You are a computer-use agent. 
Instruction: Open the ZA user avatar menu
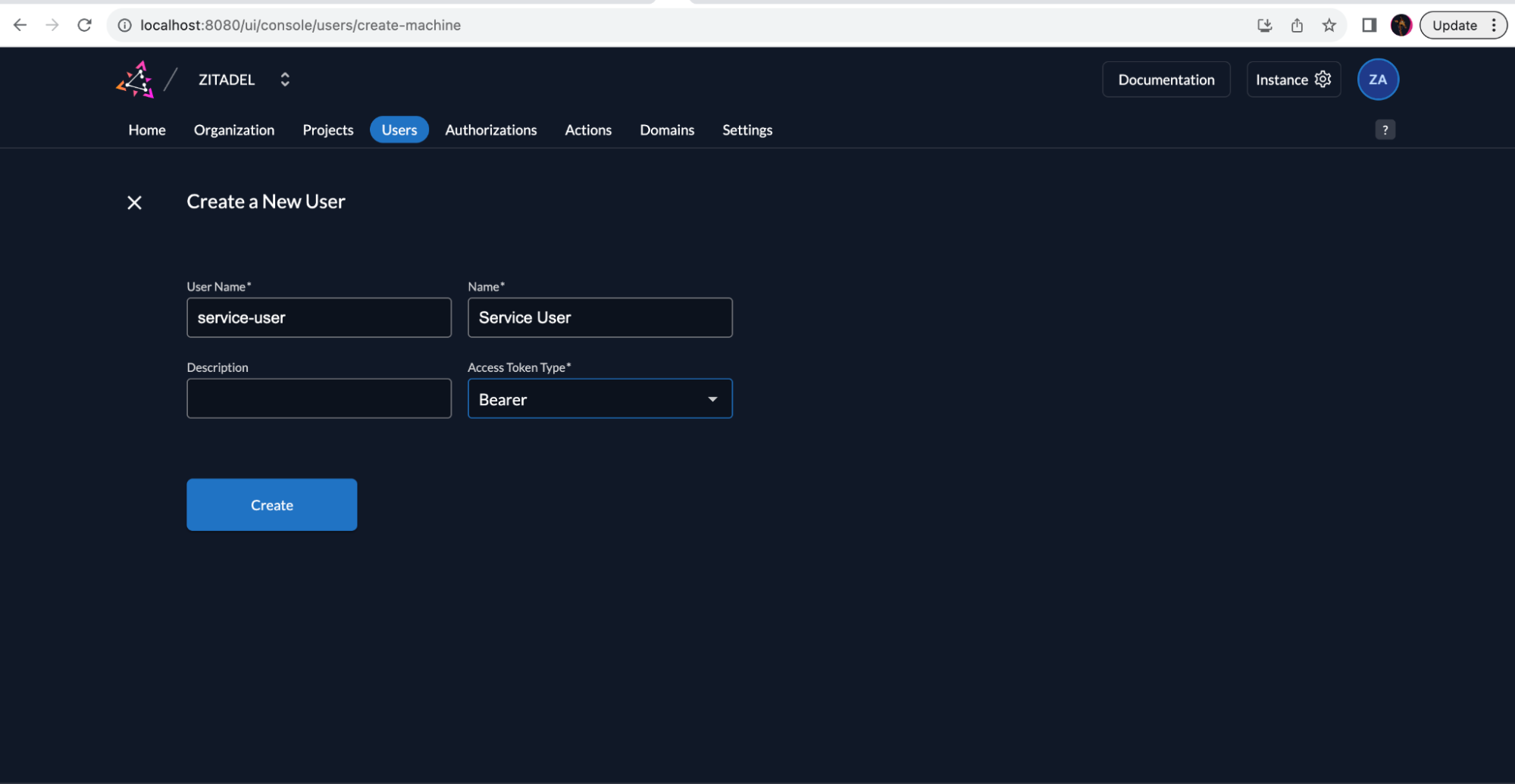tap(1377, 80)
